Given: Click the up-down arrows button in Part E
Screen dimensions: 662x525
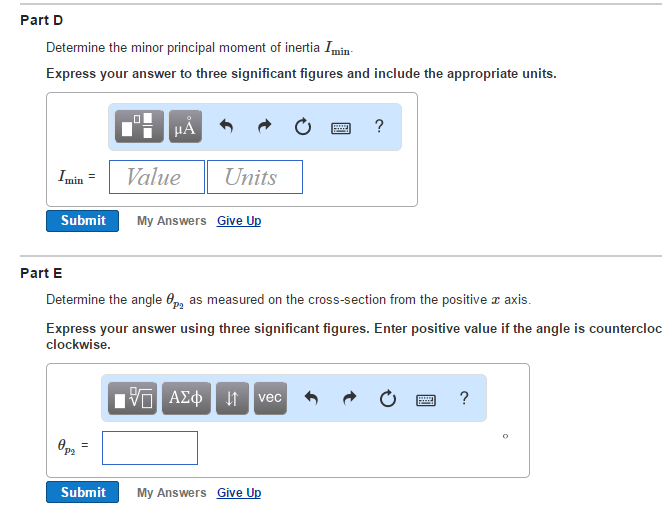Looking at the screenshot, I should coord(232,398).
